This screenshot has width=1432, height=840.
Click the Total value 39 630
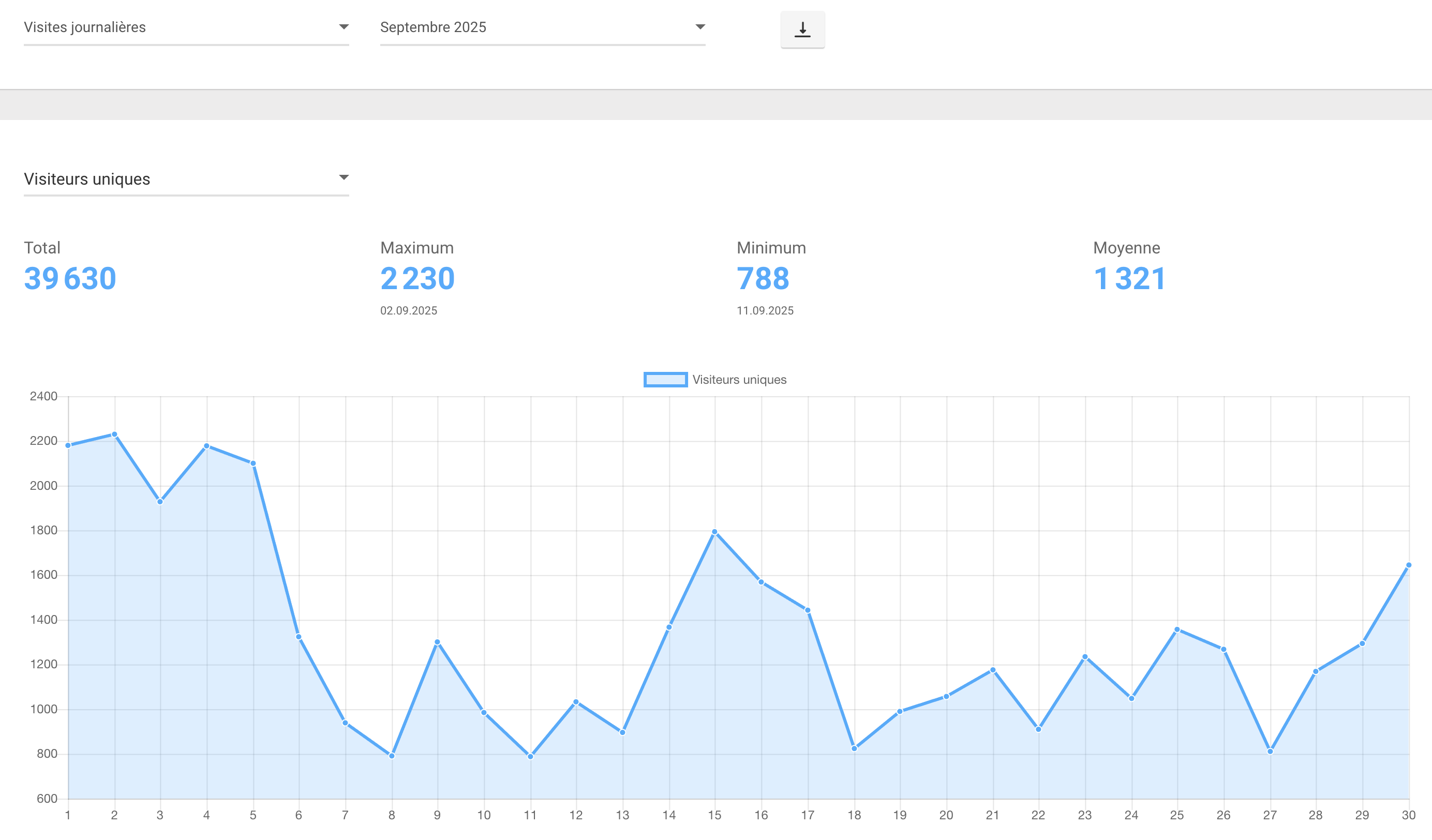point(70,278)
